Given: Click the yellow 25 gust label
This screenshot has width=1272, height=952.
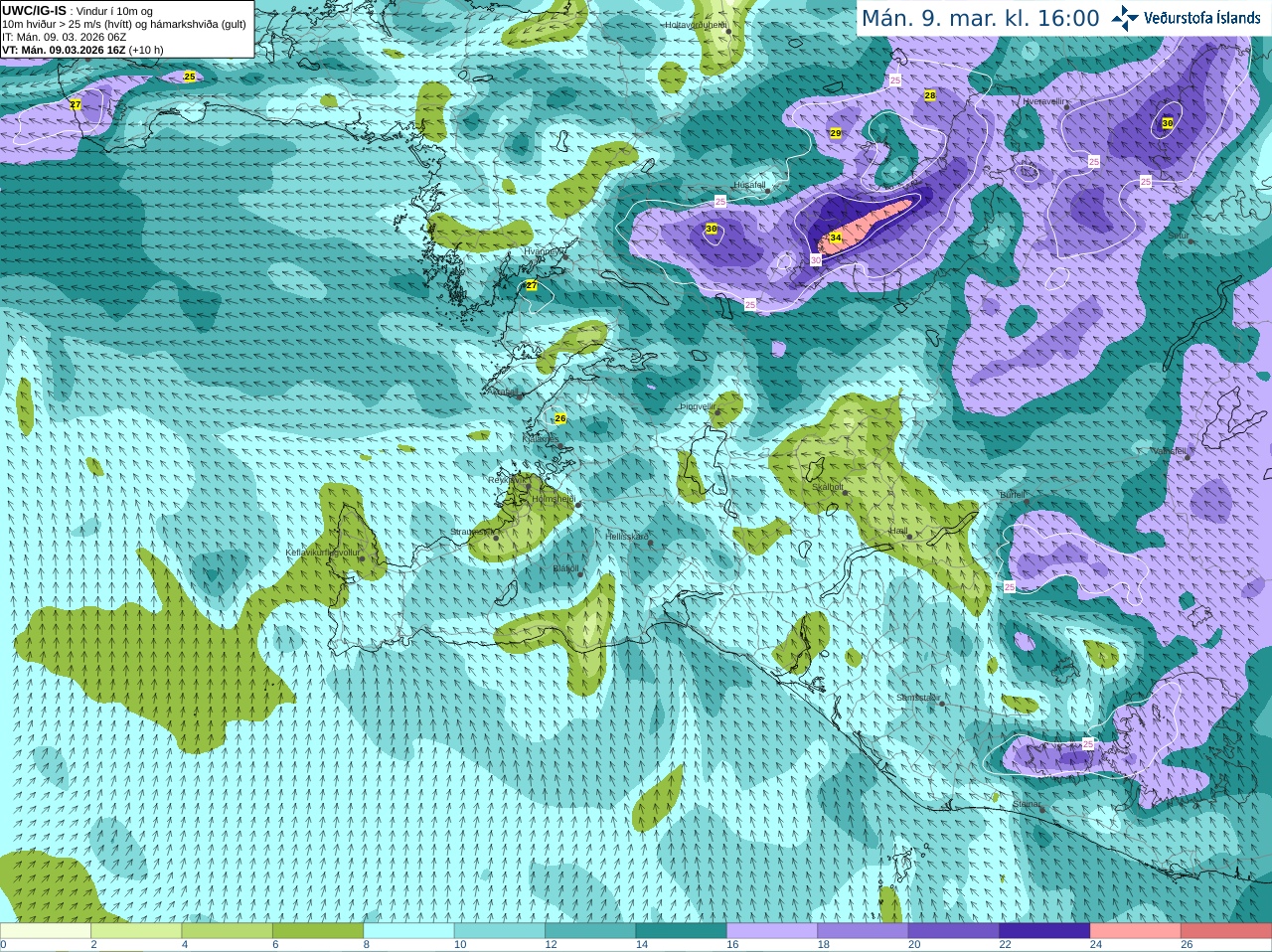Looking at the screenshot, I should pyautogui.click(x=189, y=77).
